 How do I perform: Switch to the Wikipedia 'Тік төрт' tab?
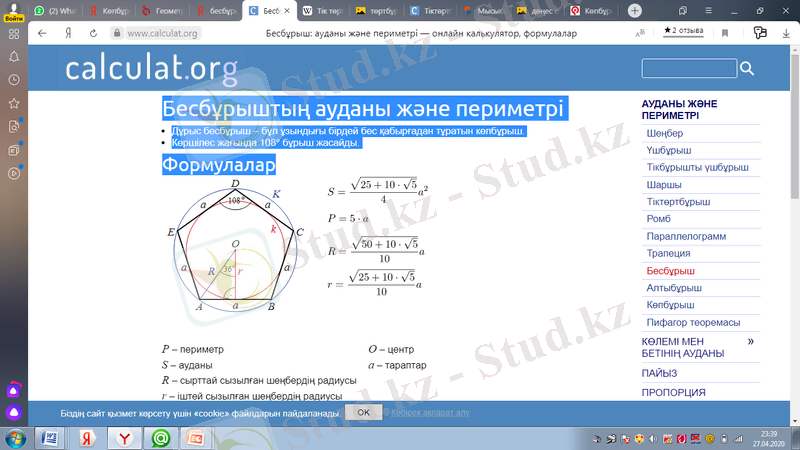click(x=323, y=10)
